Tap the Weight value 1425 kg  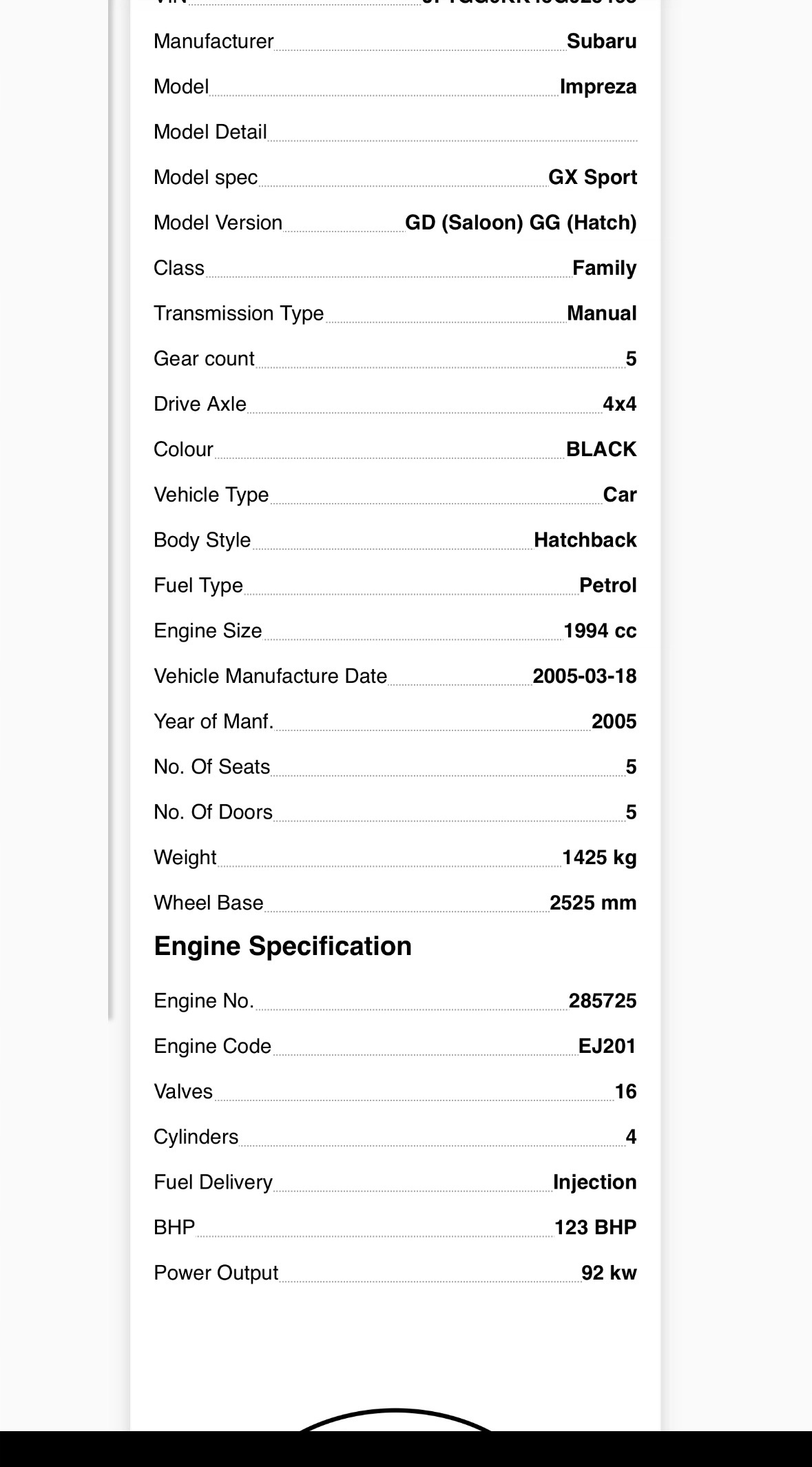pyautogui.click(x=599, y=858)
